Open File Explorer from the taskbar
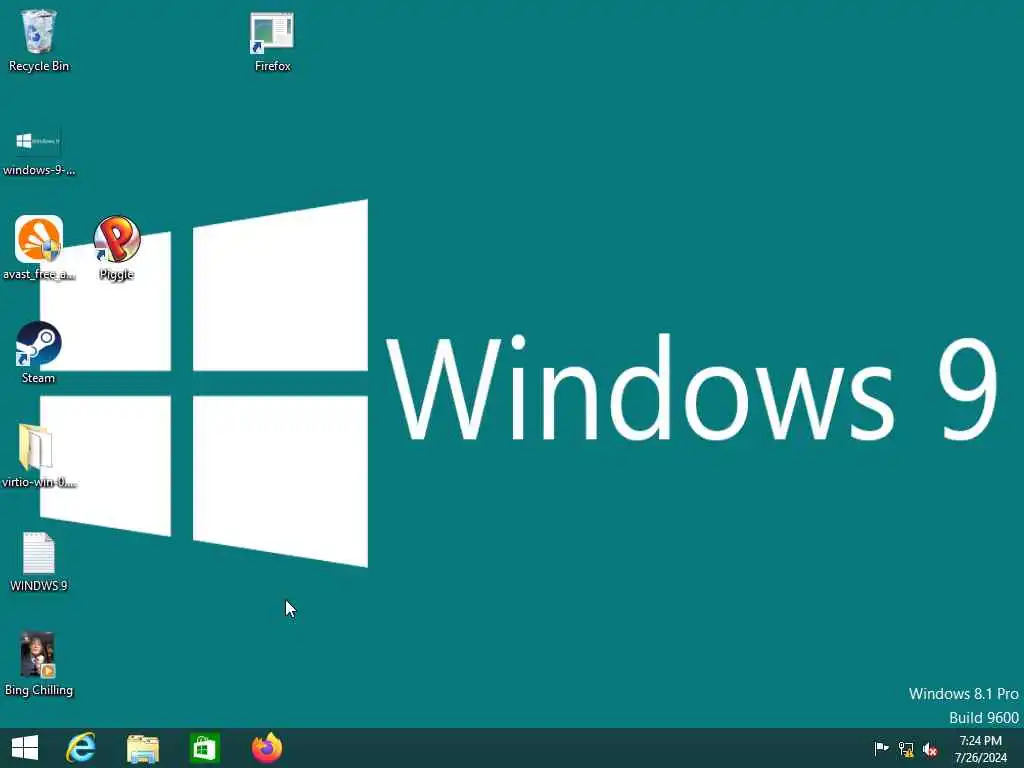 [x=142, y=748]
